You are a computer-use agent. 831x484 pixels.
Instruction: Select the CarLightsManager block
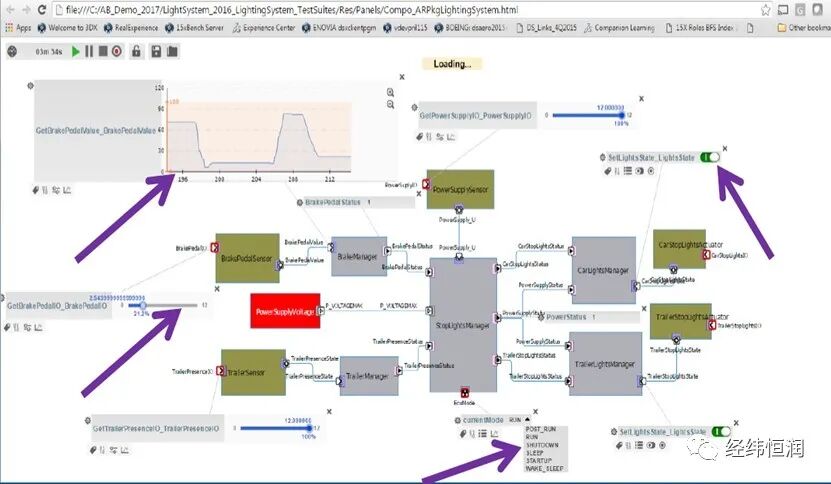pyautogui.click(x=604, y=270)
